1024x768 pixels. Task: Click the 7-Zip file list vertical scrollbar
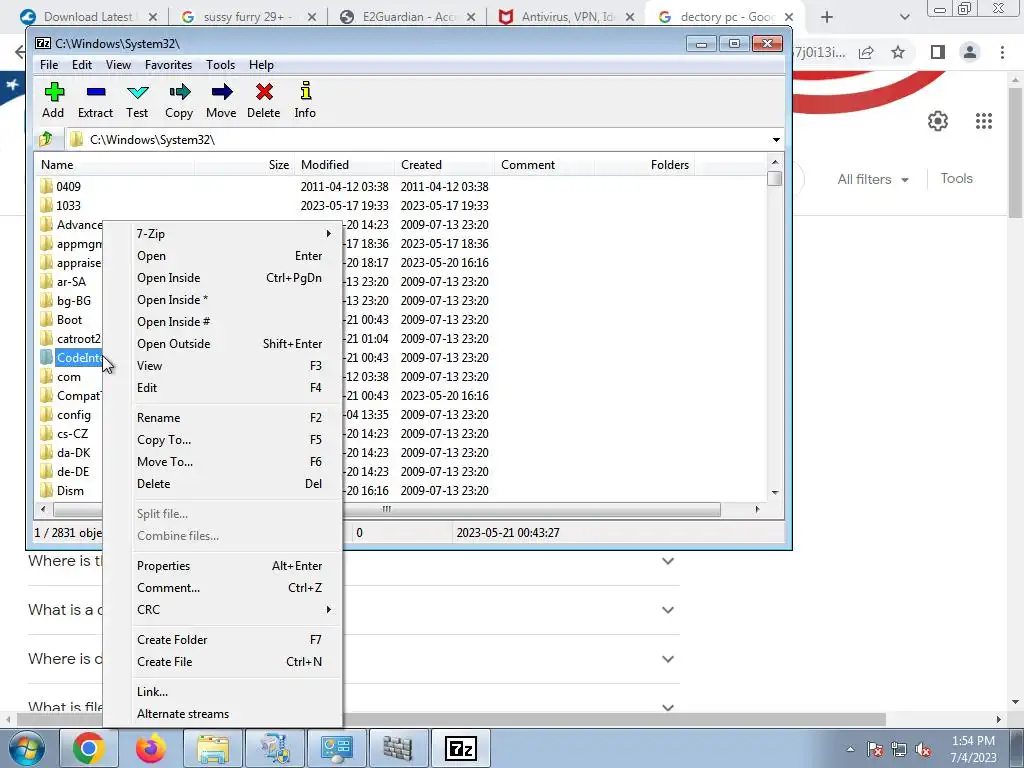pyautogui.click(x=775, y=327)
